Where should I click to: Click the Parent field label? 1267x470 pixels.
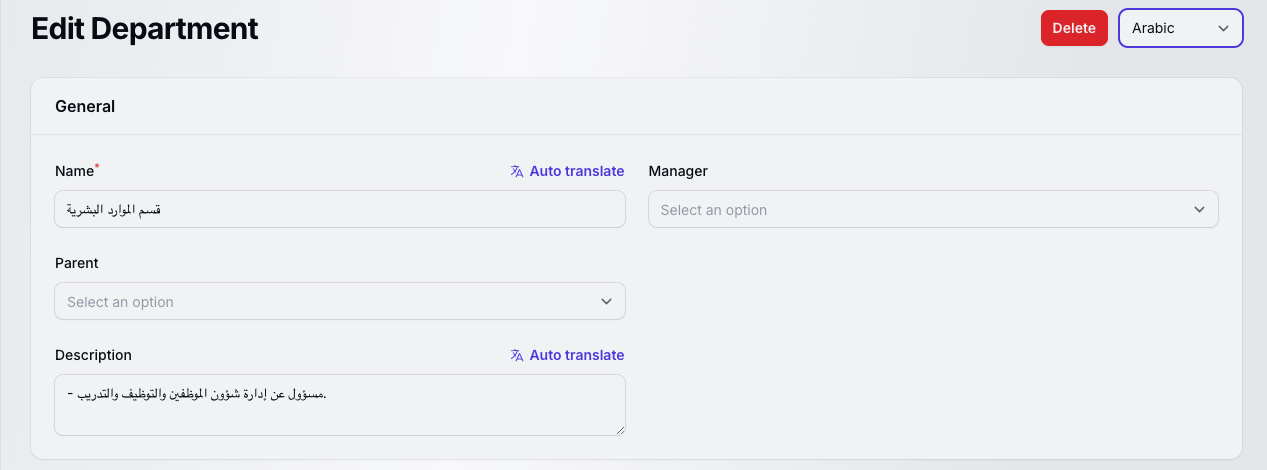click(77, 263)
